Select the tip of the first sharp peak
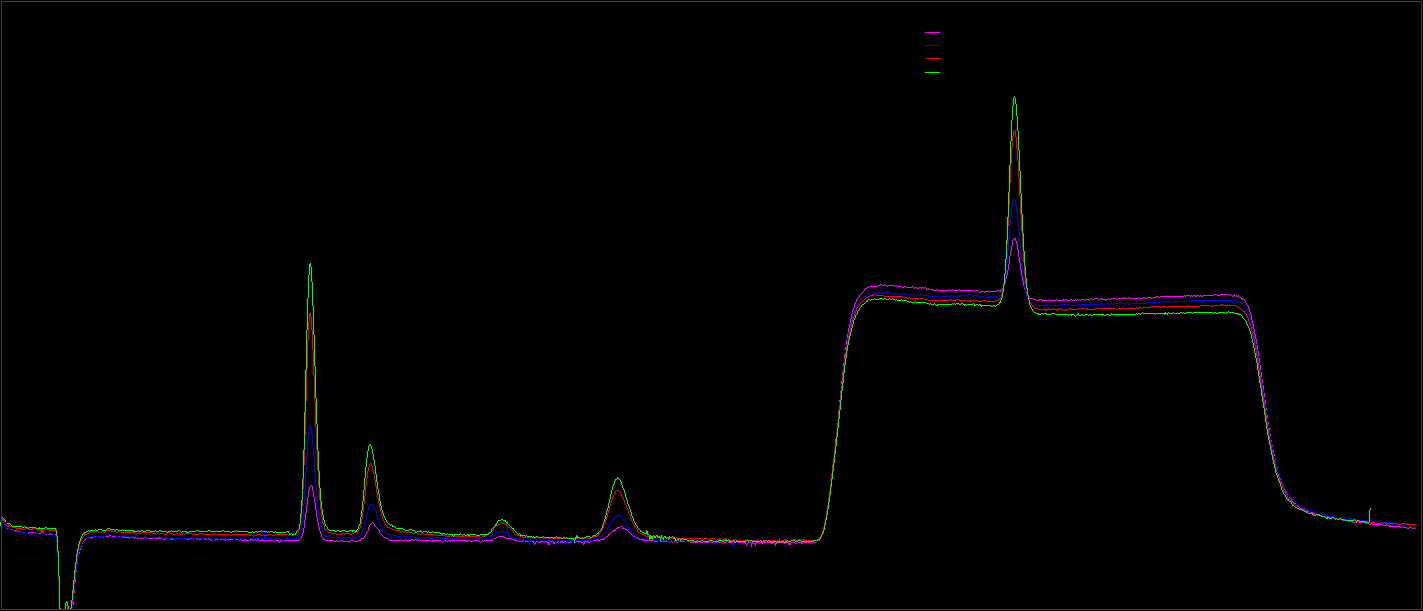This screenshot has width=1423, height=611. coord(310,265)
